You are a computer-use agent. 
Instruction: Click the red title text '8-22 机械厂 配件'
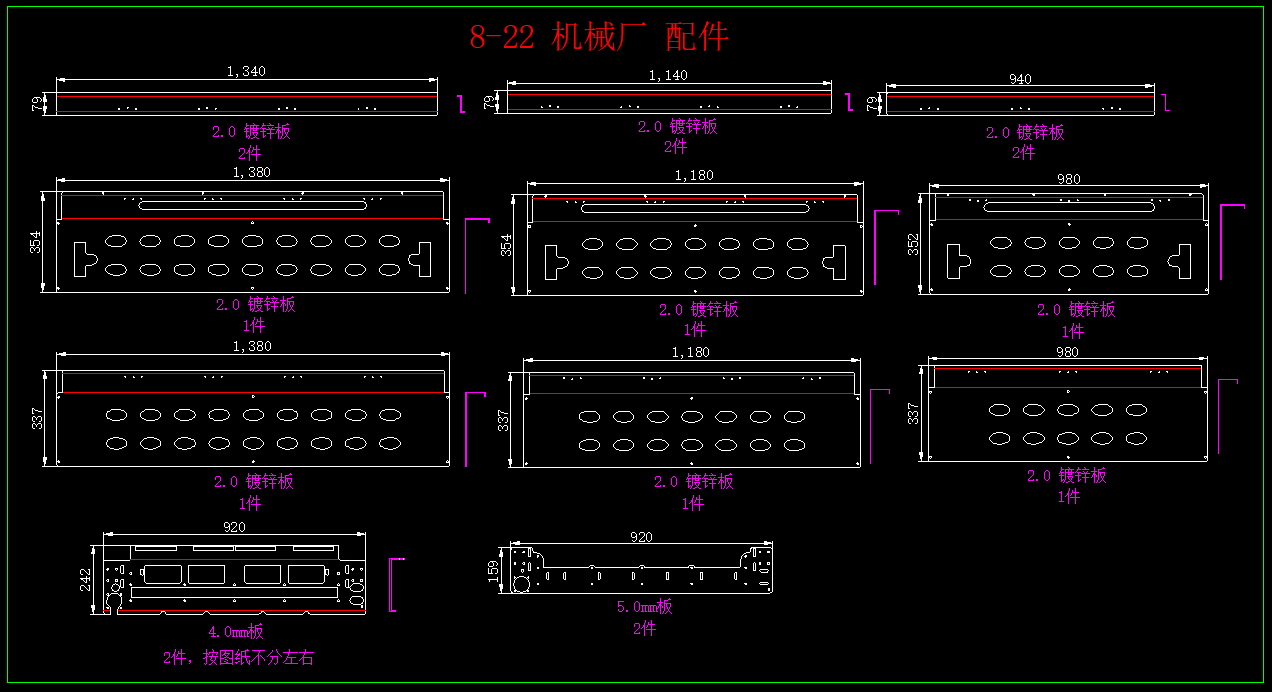point(599,37)
